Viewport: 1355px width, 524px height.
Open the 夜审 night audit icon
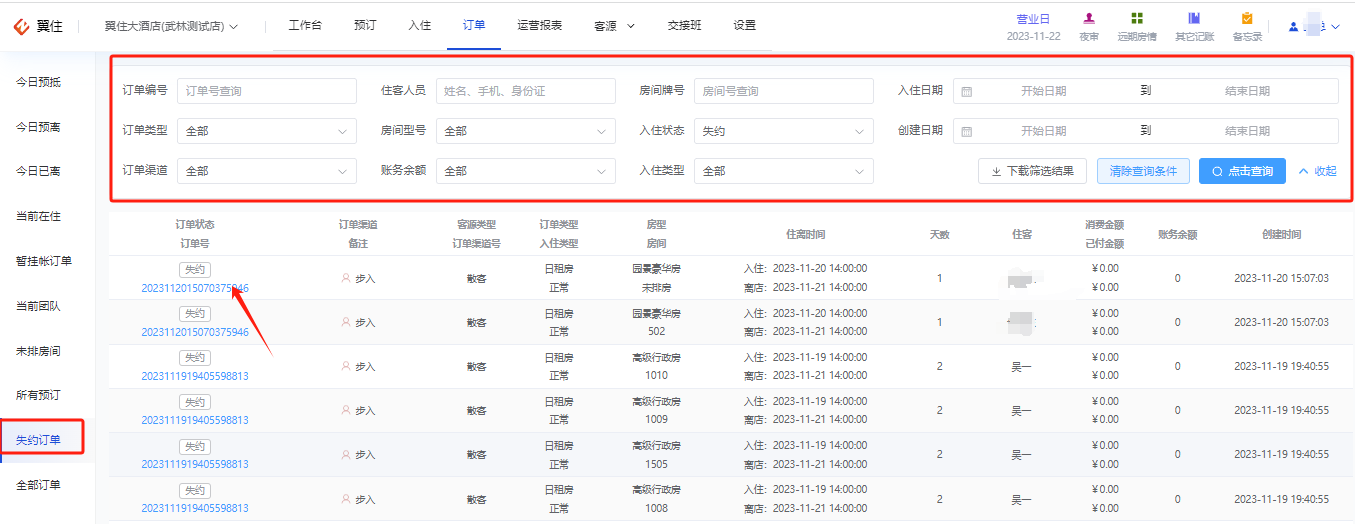pyautogui.click(x=1089, y=18)
